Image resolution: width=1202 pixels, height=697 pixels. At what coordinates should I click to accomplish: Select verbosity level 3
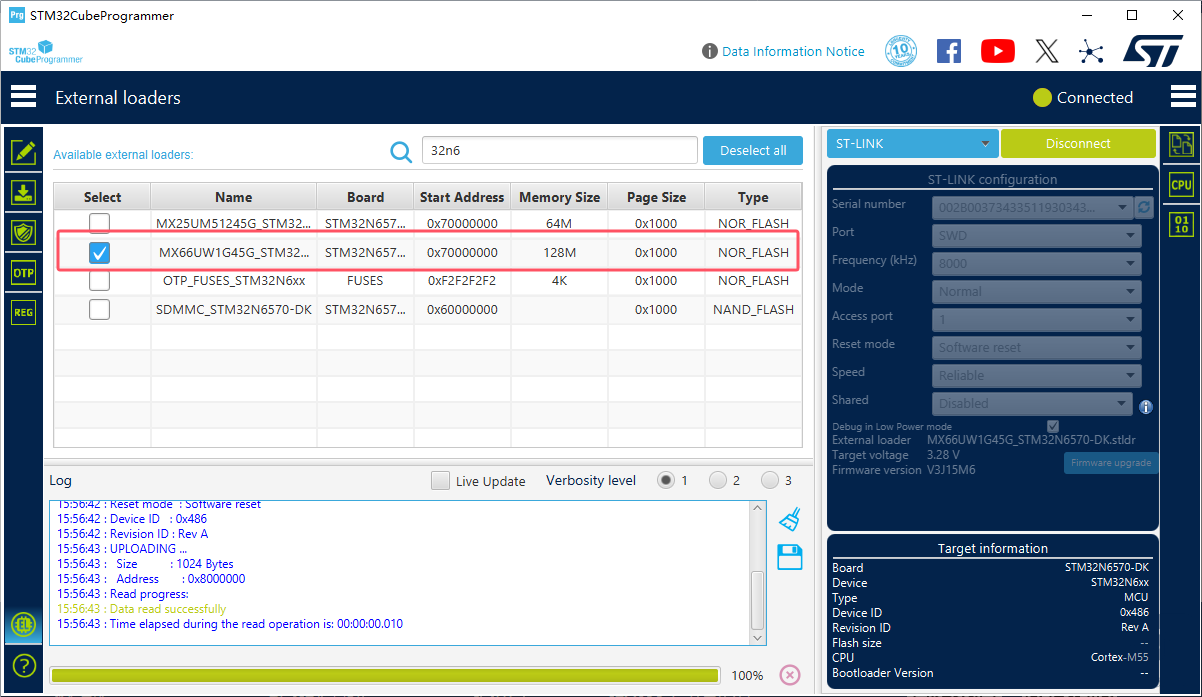(x=770, y=480)
